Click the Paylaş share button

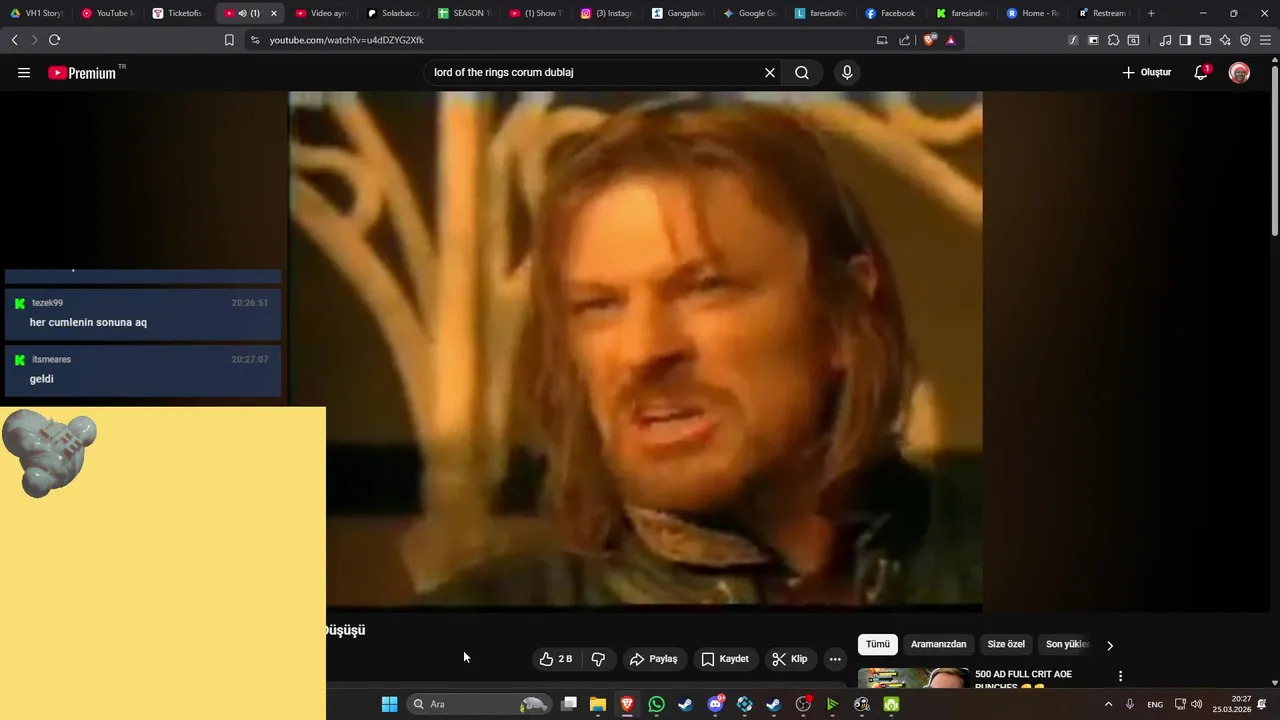coord(654,659)
